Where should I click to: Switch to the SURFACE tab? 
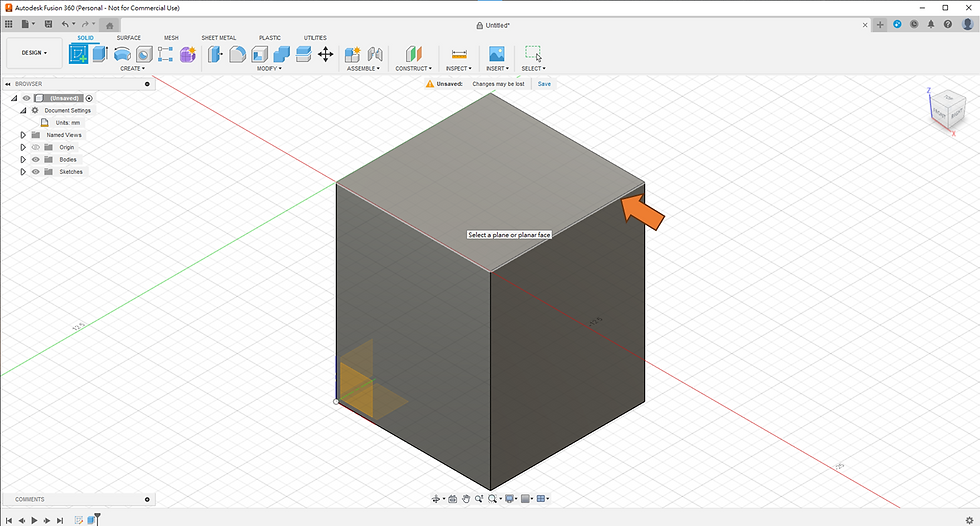click(129, 38)
